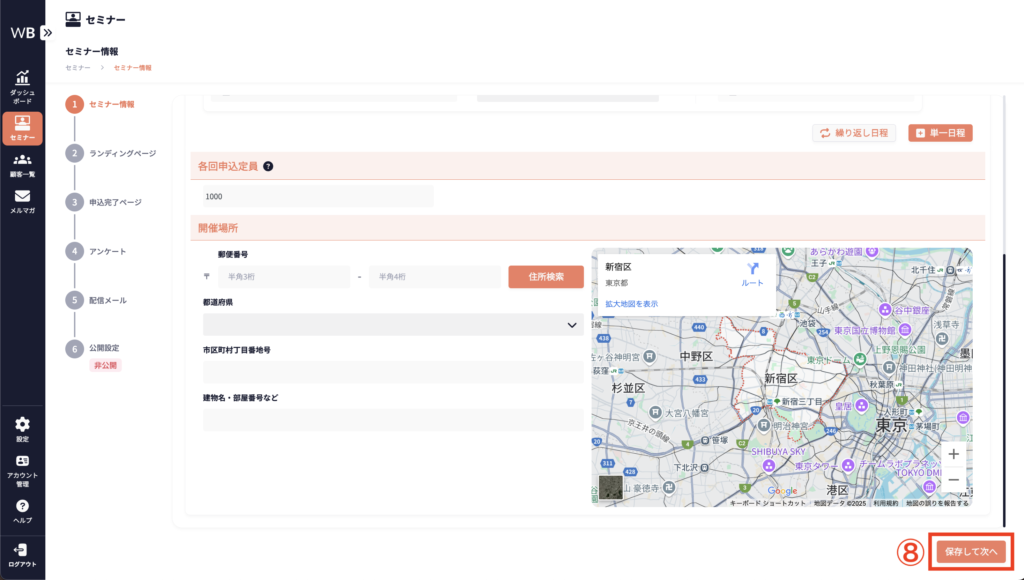Click the 拡大地図を表示 map link
This screenshot has height=580, width=1024.
tap(631, 303)
